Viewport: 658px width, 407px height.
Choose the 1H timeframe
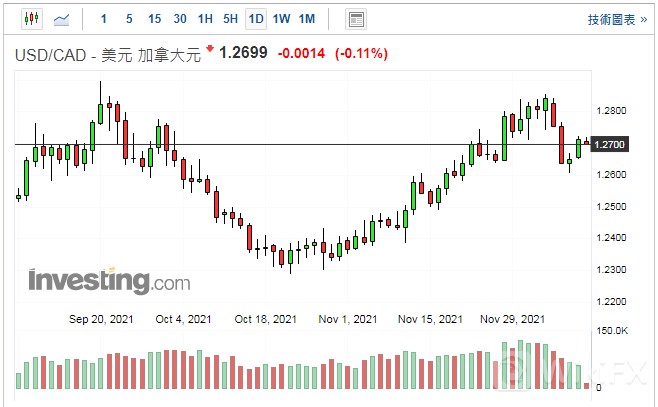[205, 19]
